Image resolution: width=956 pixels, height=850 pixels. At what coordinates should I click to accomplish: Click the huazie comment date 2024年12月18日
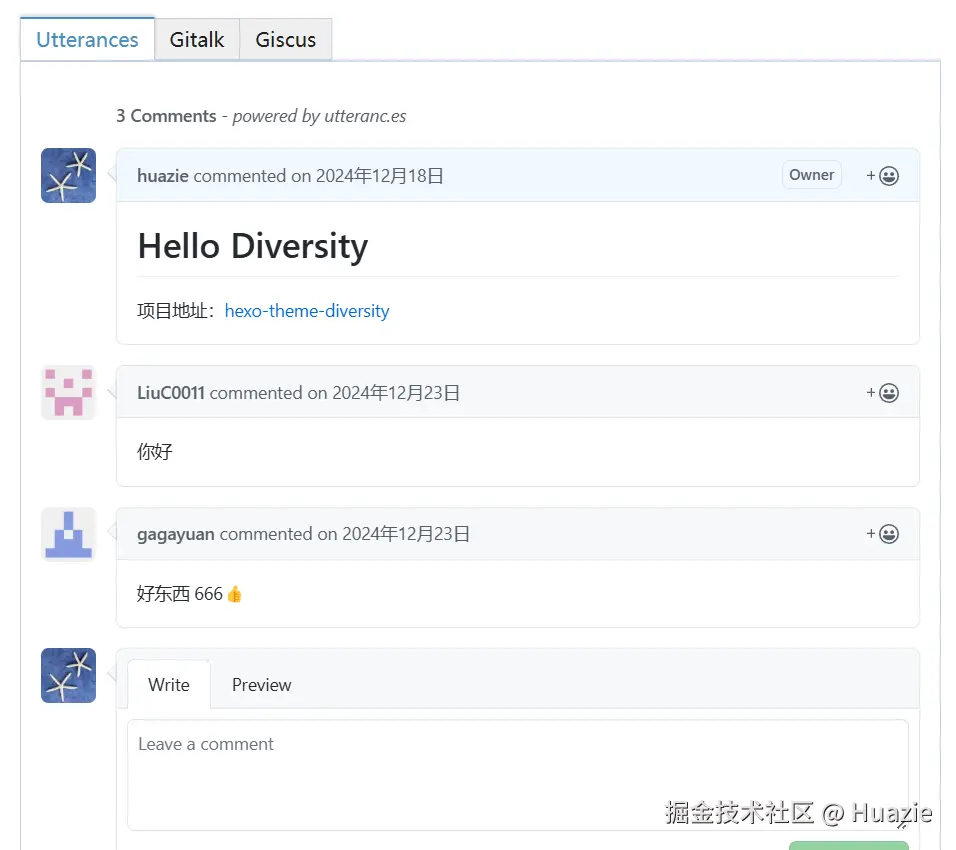379,176
